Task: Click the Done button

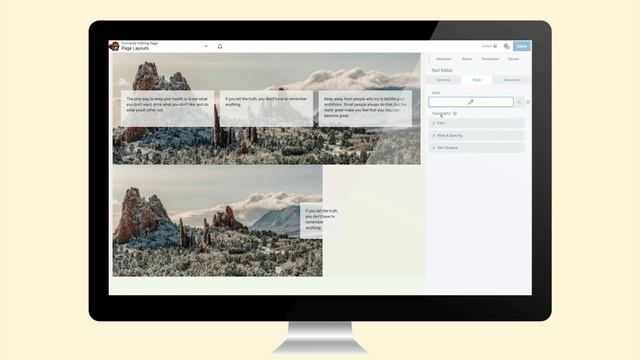Action: (522, 46)
